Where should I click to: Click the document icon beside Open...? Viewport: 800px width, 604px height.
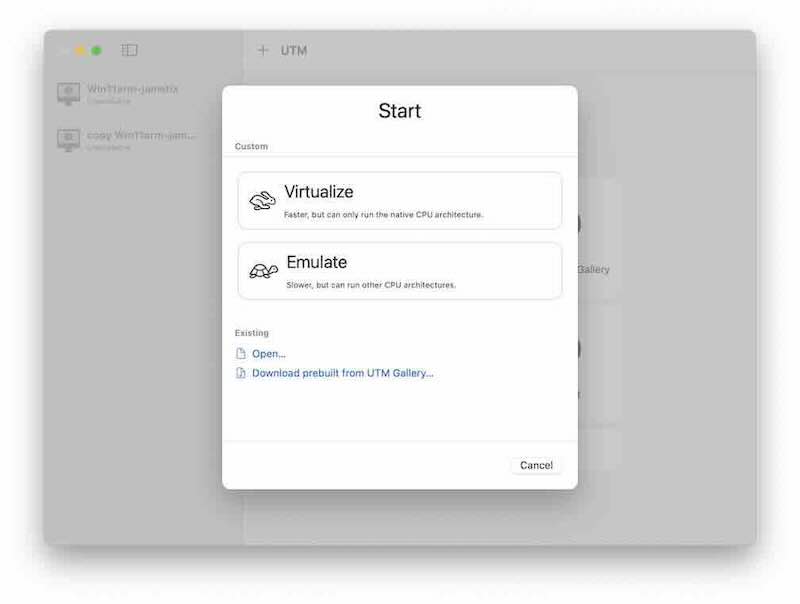click(x=241, y=354)
